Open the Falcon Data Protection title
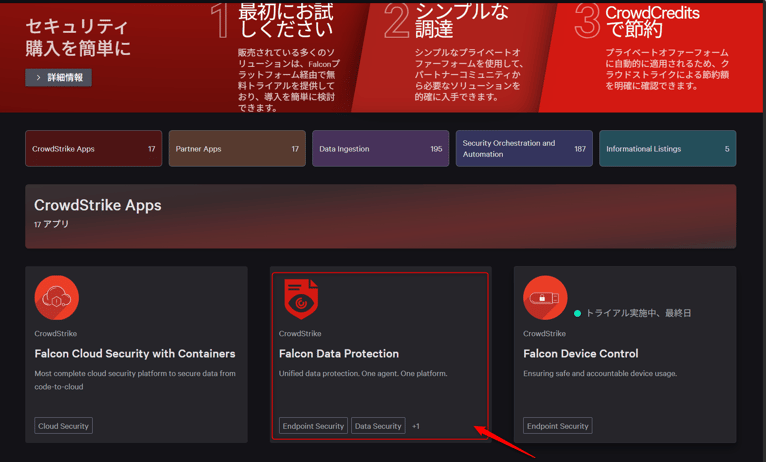 [339, 354]
